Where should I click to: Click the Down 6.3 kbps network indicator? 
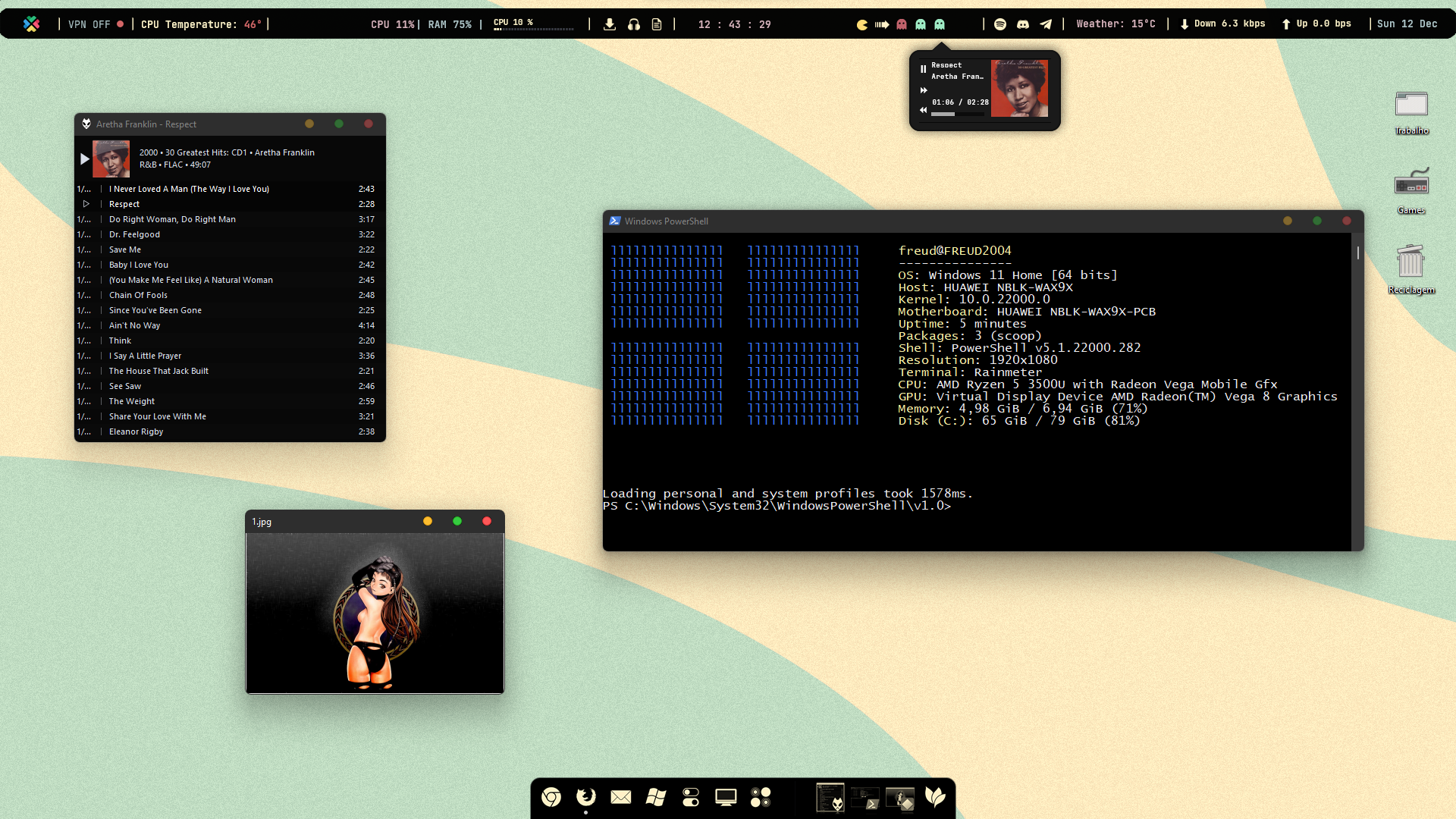(x=1222, y=24)
